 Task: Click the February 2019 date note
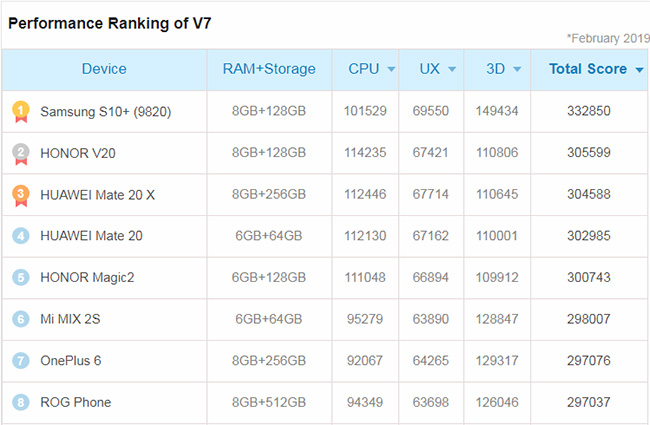point(608,38)
